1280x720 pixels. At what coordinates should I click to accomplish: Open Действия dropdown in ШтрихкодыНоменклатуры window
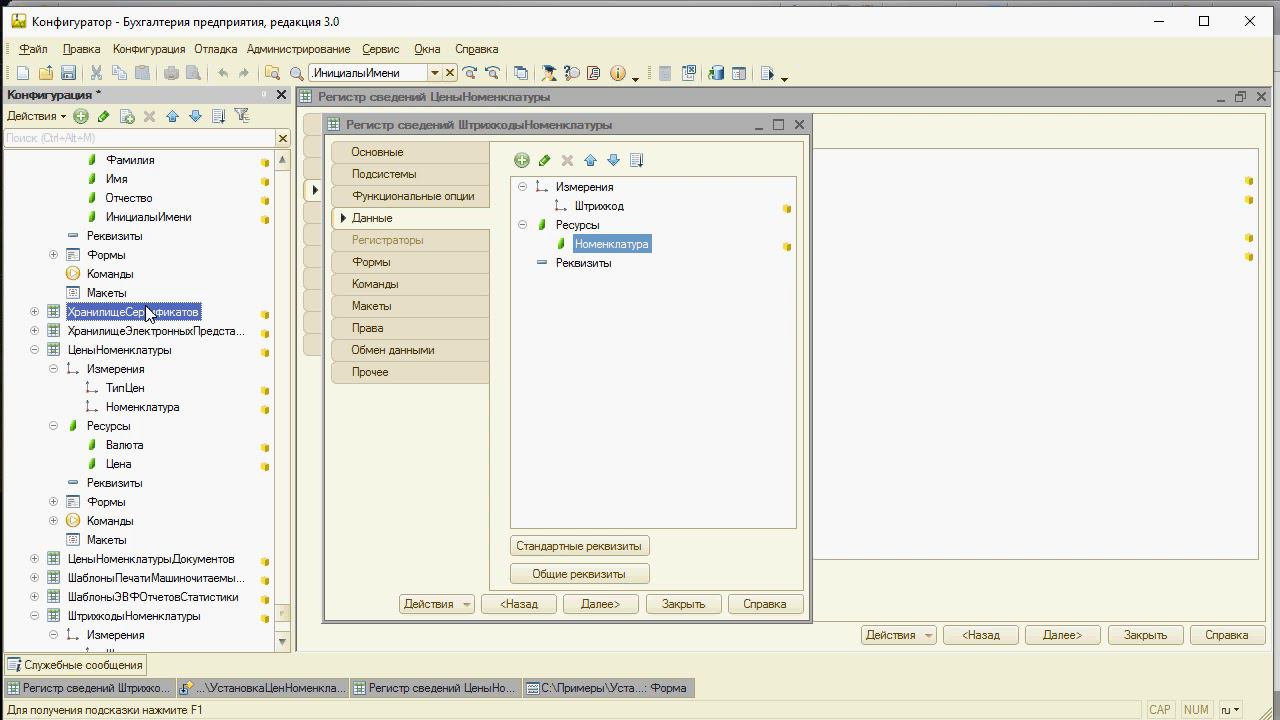[436, 604]
